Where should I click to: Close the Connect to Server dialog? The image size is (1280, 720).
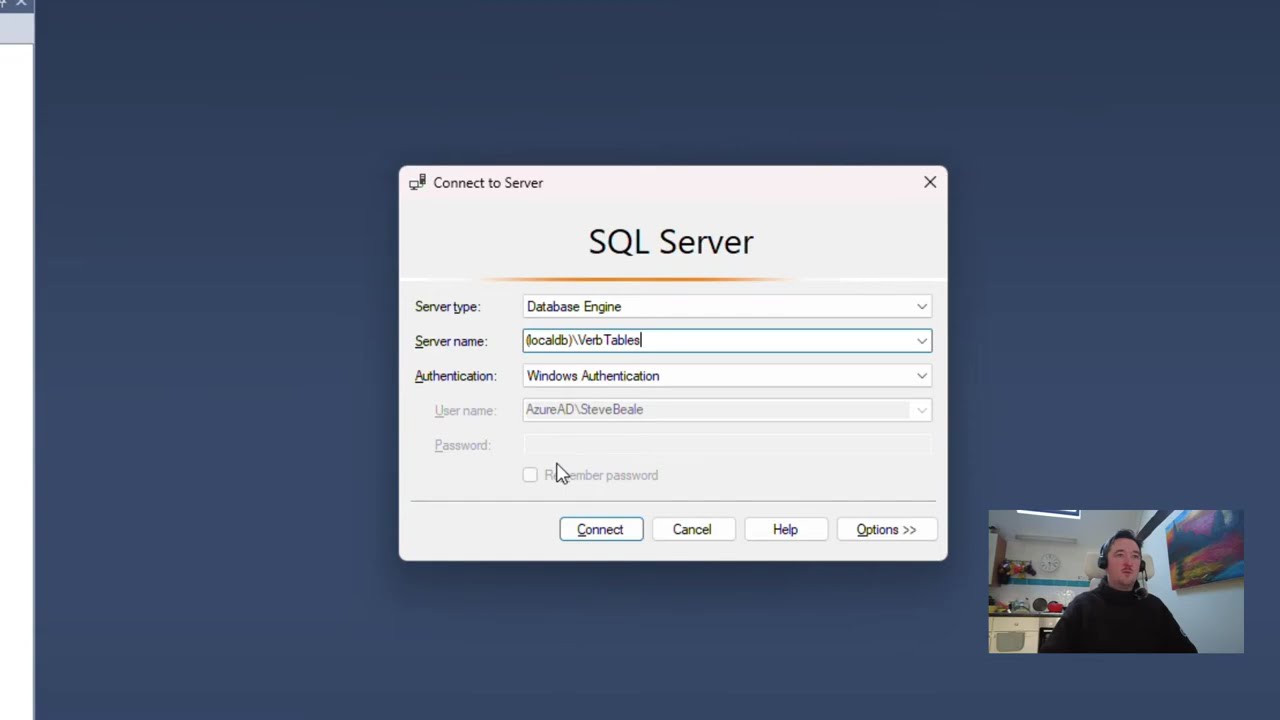point(930,182)
